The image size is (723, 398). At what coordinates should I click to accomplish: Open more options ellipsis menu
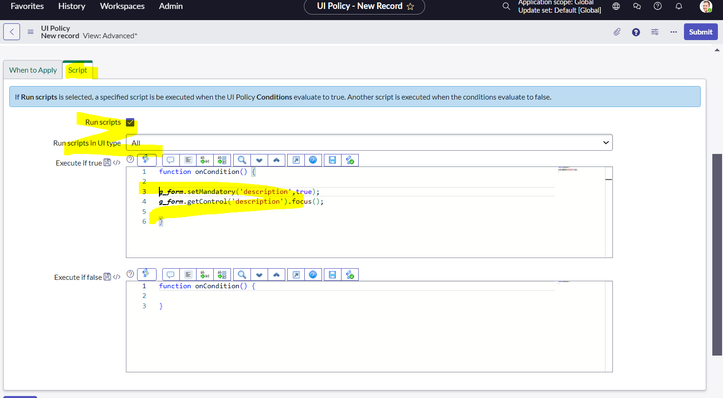point(674,32)
